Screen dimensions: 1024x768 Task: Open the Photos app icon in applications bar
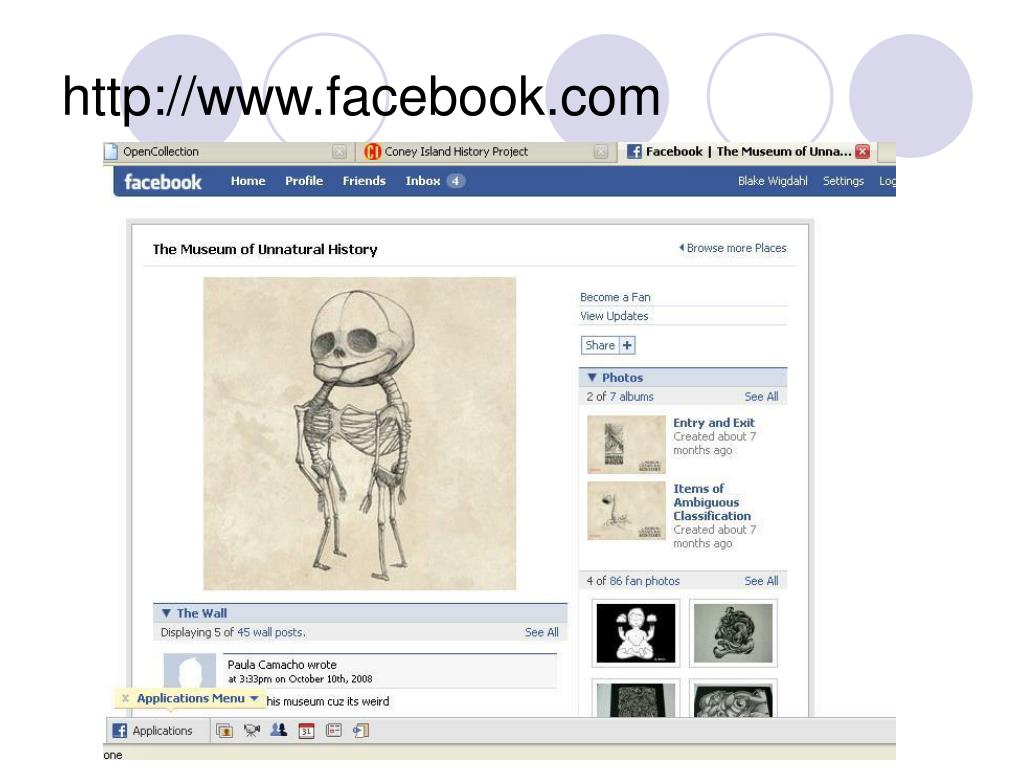coord(225,731)
